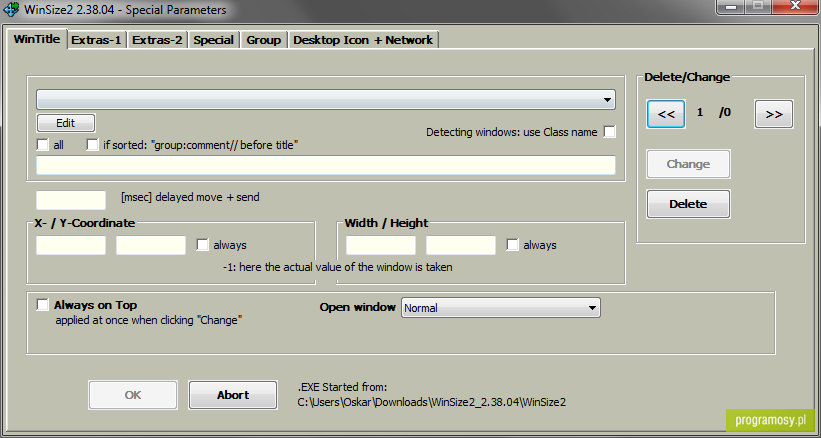
Task: Expand the window title dropdown list
Action: coord(326,99)
